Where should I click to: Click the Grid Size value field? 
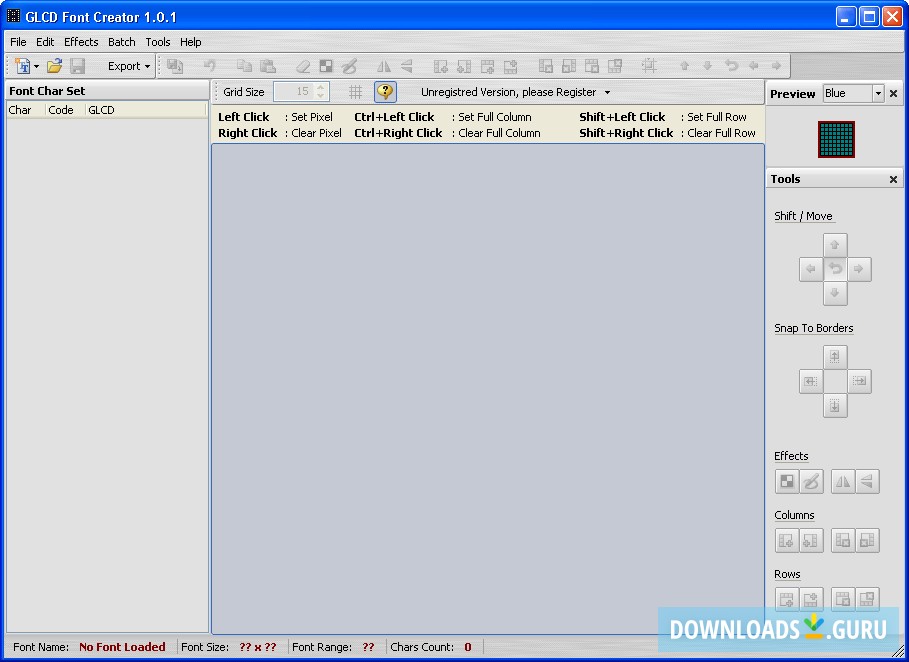(294, 92)
